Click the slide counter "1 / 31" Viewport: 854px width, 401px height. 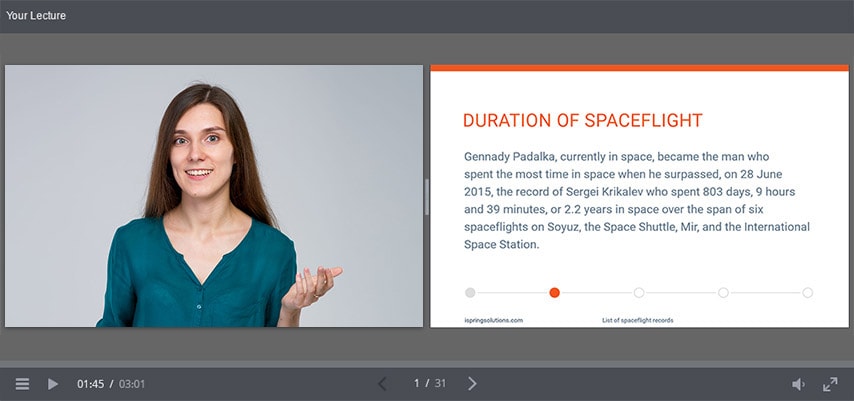click(x=430, y=384)
